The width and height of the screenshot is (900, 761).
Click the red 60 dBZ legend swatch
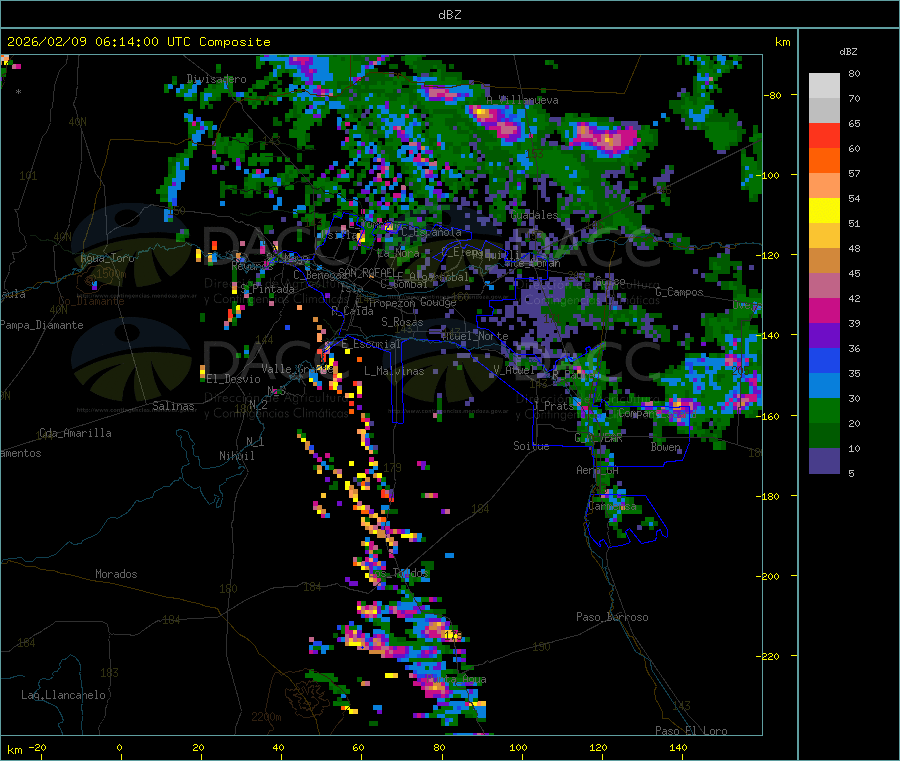[x=824, y=136]
